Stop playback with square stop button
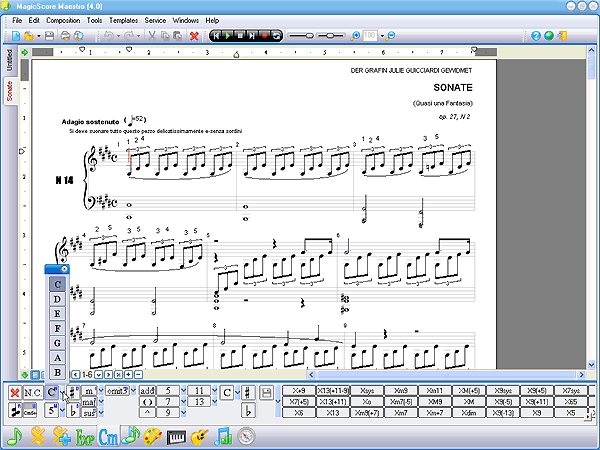This screenshot has width=600, height=450. [240, 36]
